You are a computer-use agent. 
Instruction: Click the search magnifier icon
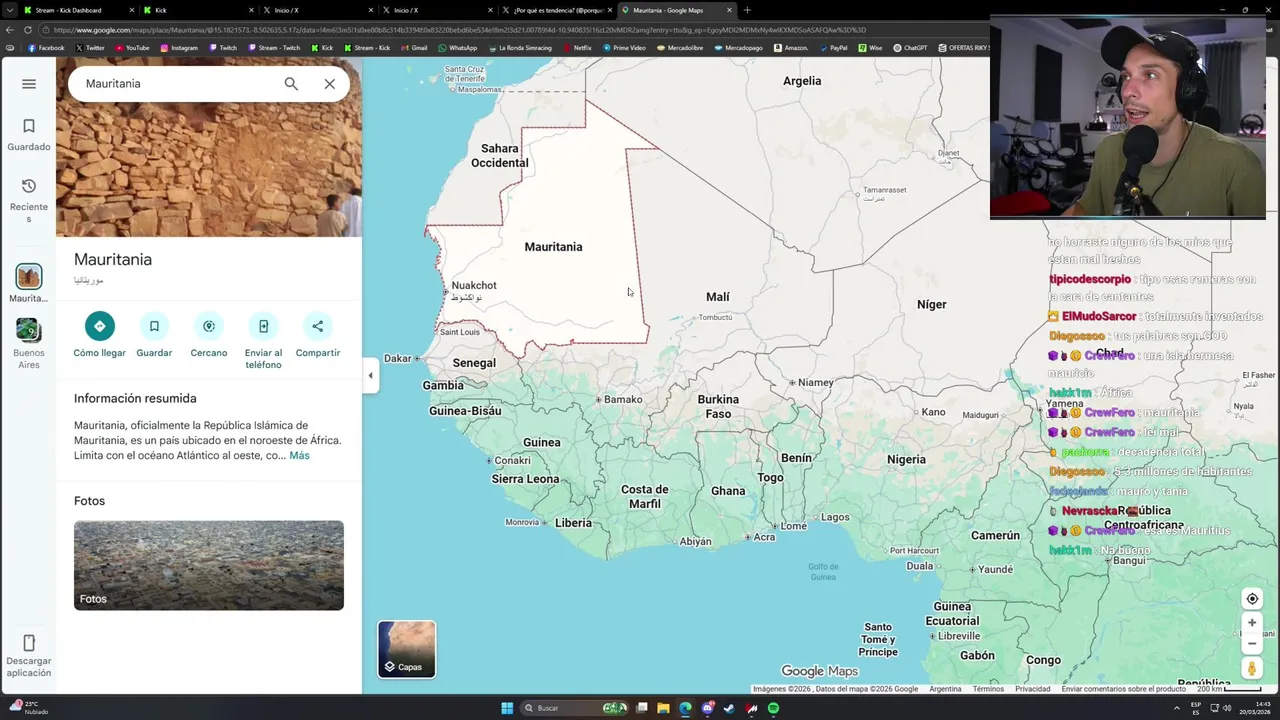pos(291,84)
